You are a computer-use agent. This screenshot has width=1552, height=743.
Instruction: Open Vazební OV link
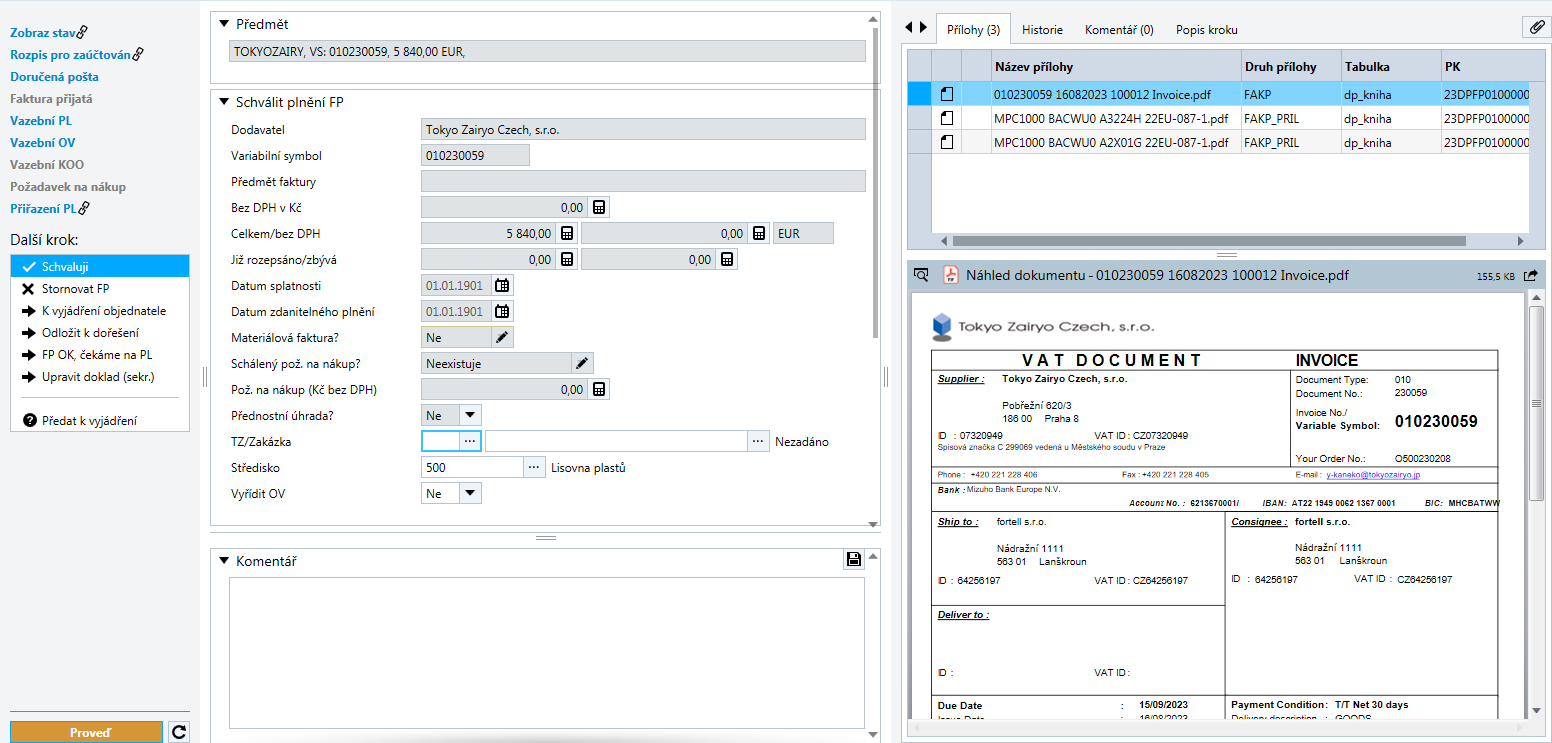42,143
